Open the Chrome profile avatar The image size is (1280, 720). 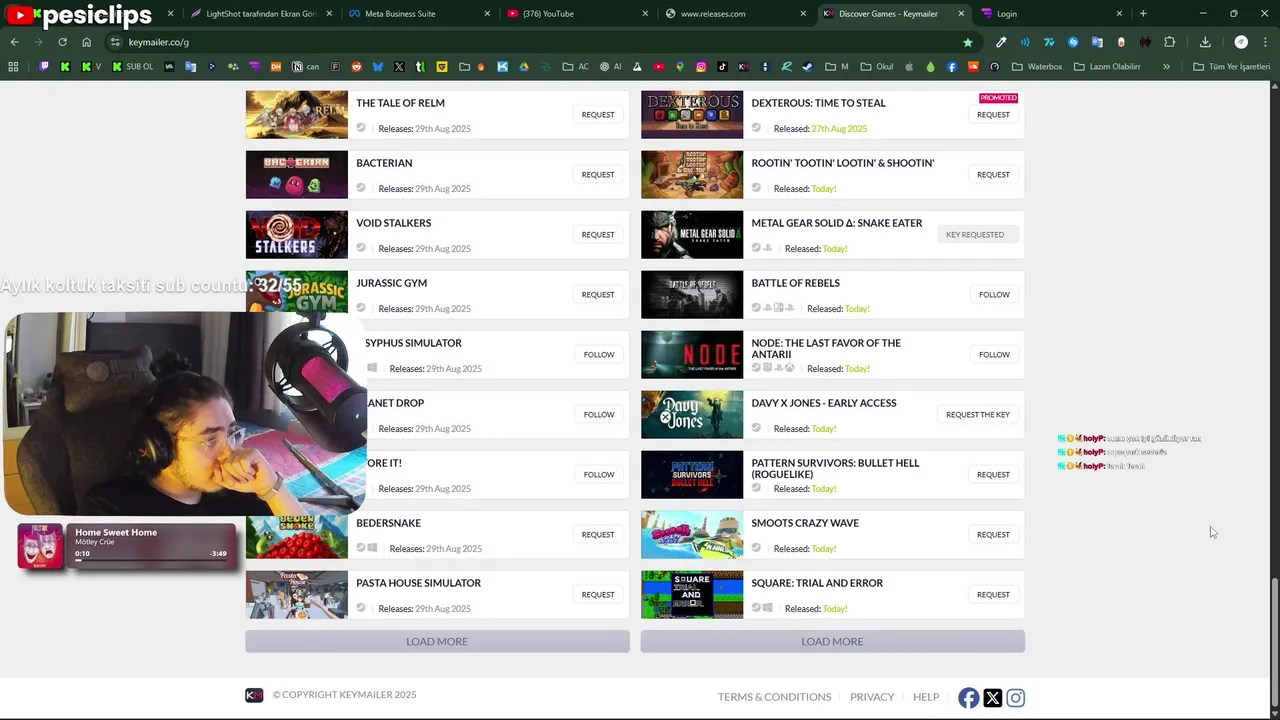(1241, 42)
